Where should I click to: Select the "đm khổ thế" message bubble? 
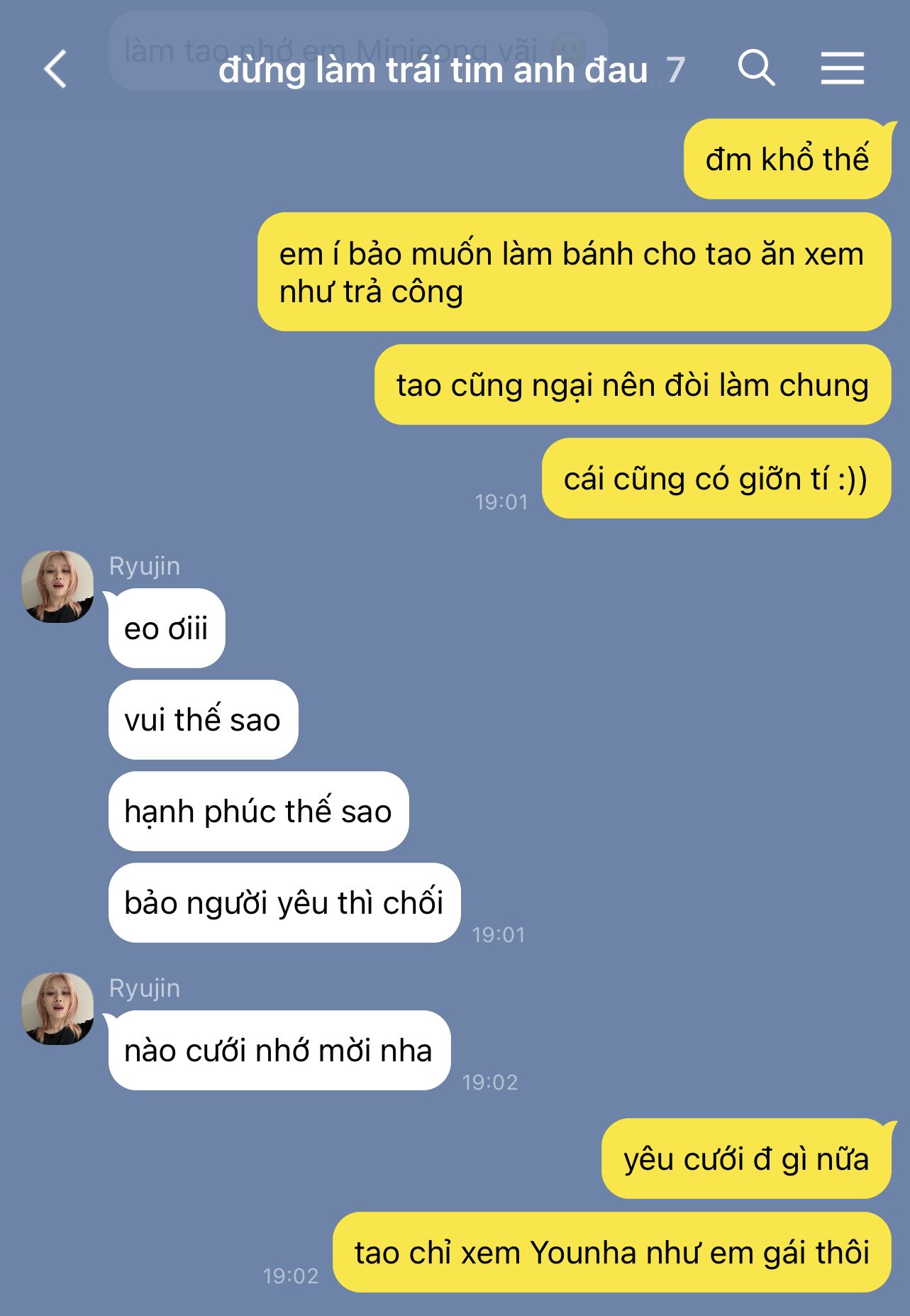787,159
